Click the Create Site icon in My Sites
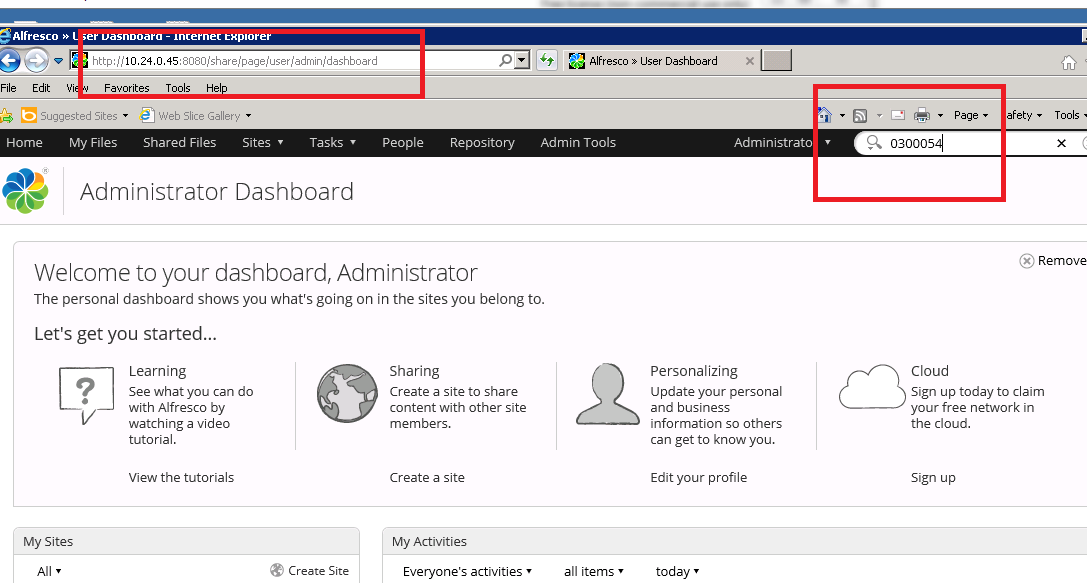 [277, 571]
